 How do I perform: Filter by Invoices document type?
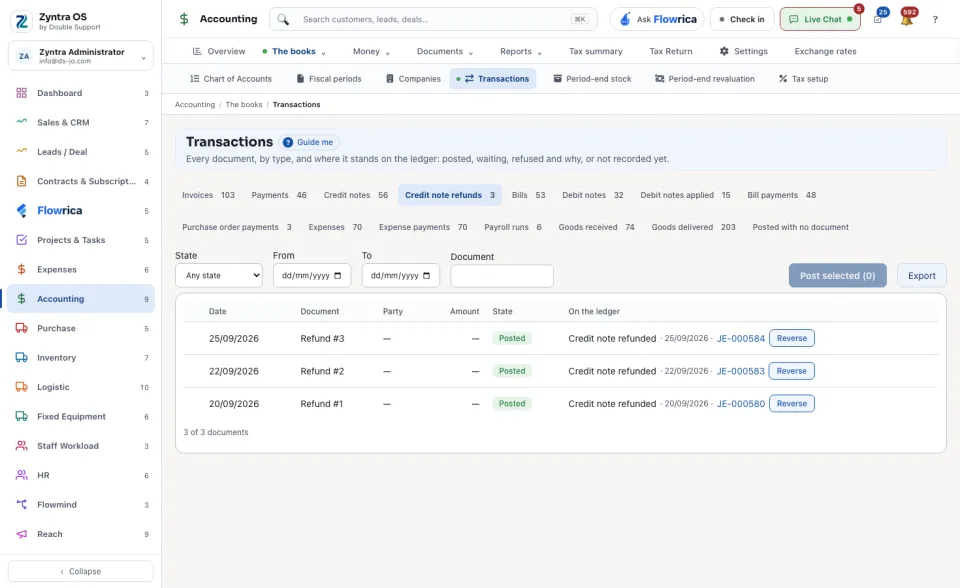[208, 195]
